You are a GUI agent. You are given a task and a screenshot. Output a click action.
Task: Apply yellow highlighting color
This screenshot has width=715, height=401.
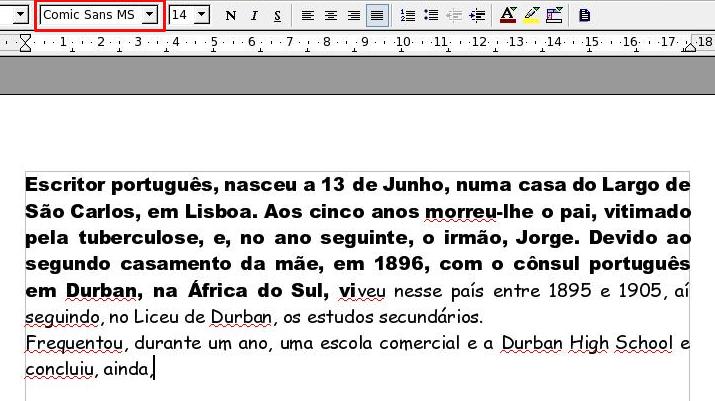pyautogui.click(x=531, y=16)
